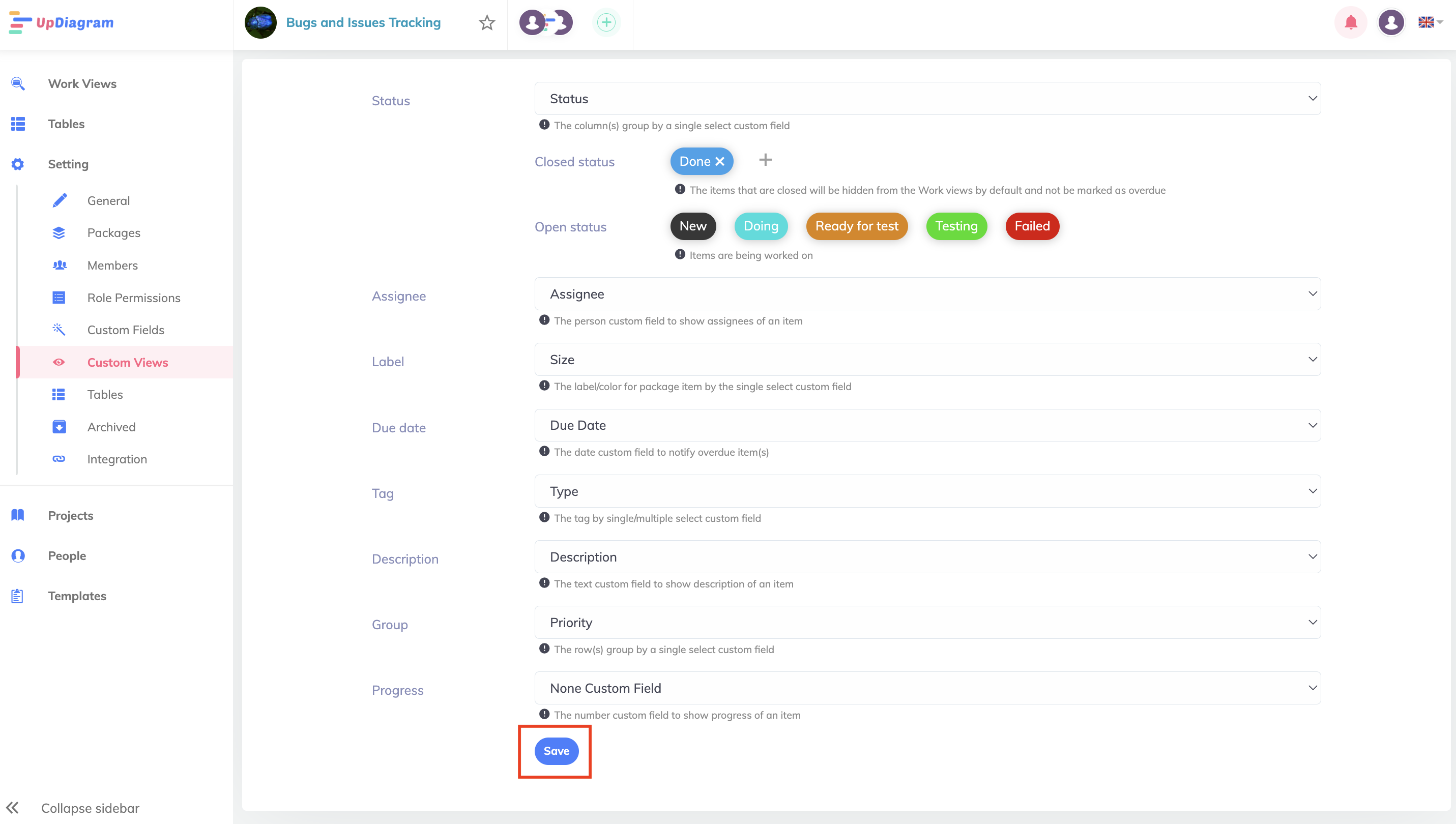Screen dimensions: 1456x824
Task: Click the Members people icon
Action: point(59,266)
